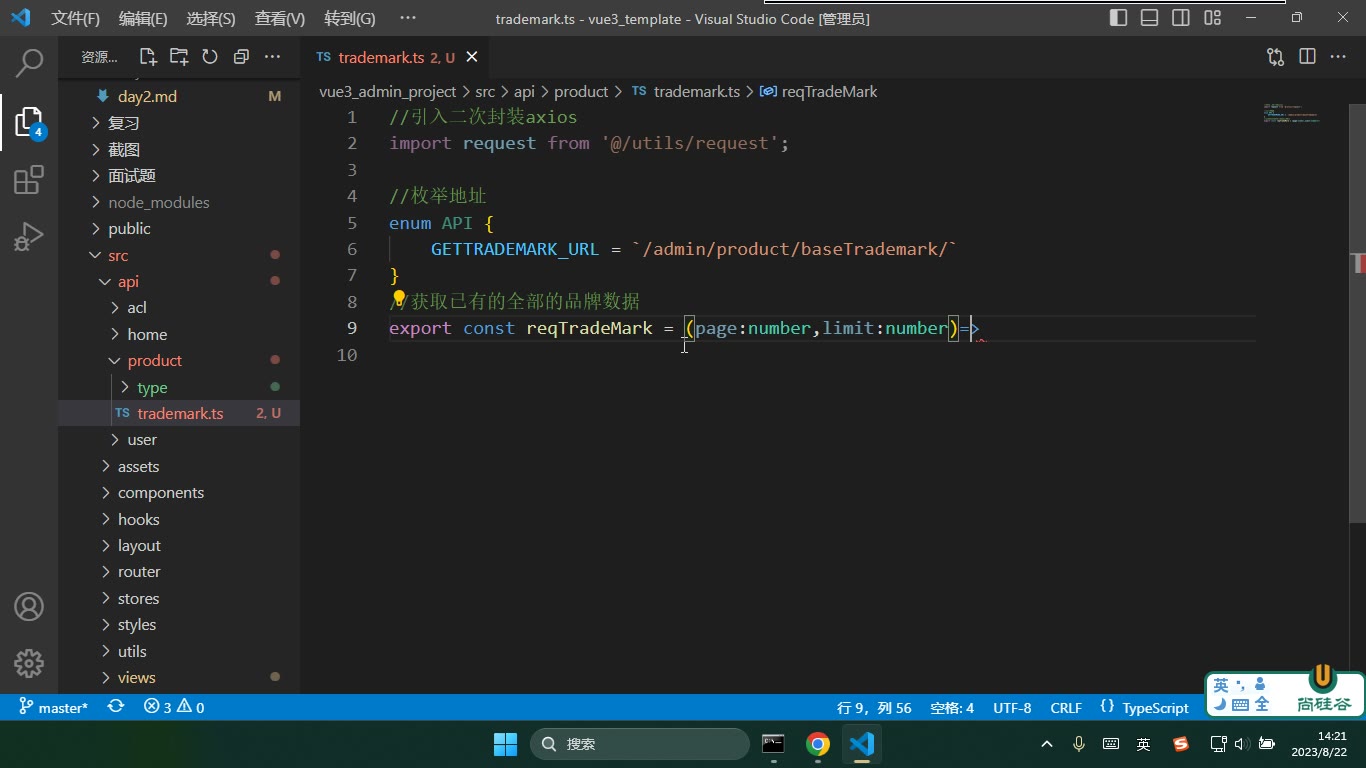
Task: Toggle the primary side bar layout button
Action: point(1119,18)
